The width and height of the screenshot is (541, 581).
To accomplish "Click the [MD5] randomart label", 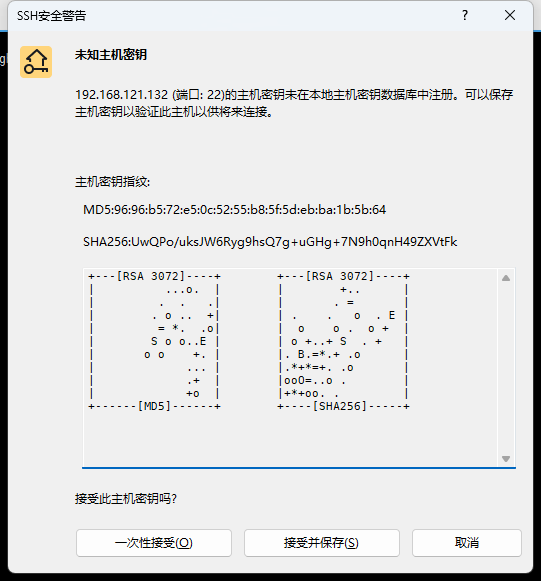I will pos(154,406).
